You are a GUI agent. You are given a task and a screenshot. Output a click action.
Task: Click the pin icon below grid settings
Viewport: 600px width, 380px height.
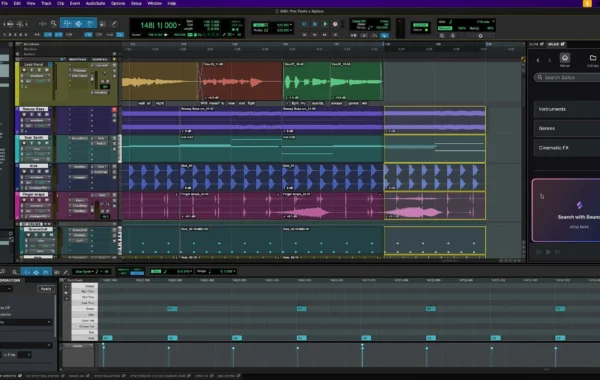[481, 36]
